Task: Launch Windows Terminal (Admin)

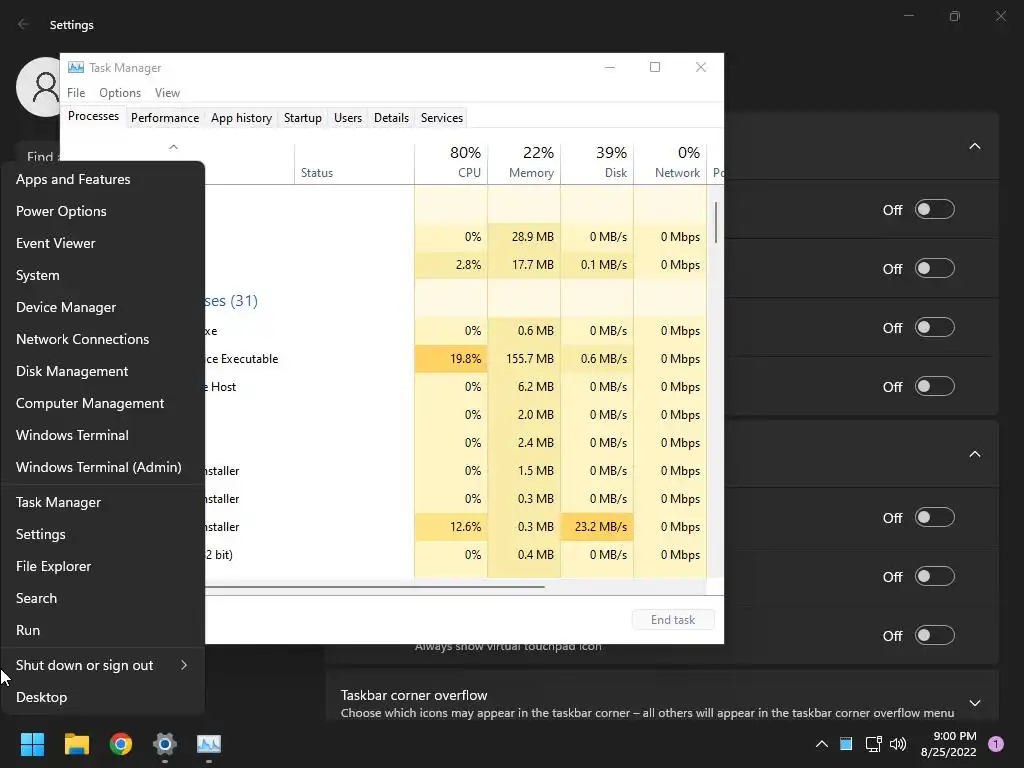Action: (103, 467)
